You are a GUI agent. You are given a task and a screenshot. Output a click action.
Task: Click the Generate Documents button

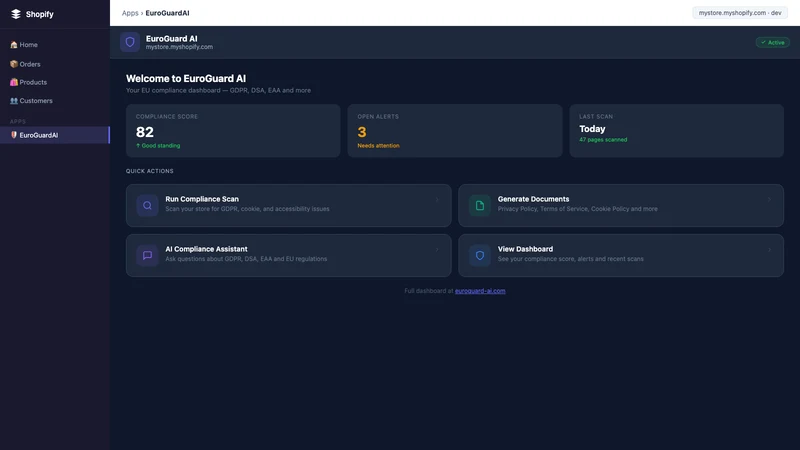(x=621, y=205)
